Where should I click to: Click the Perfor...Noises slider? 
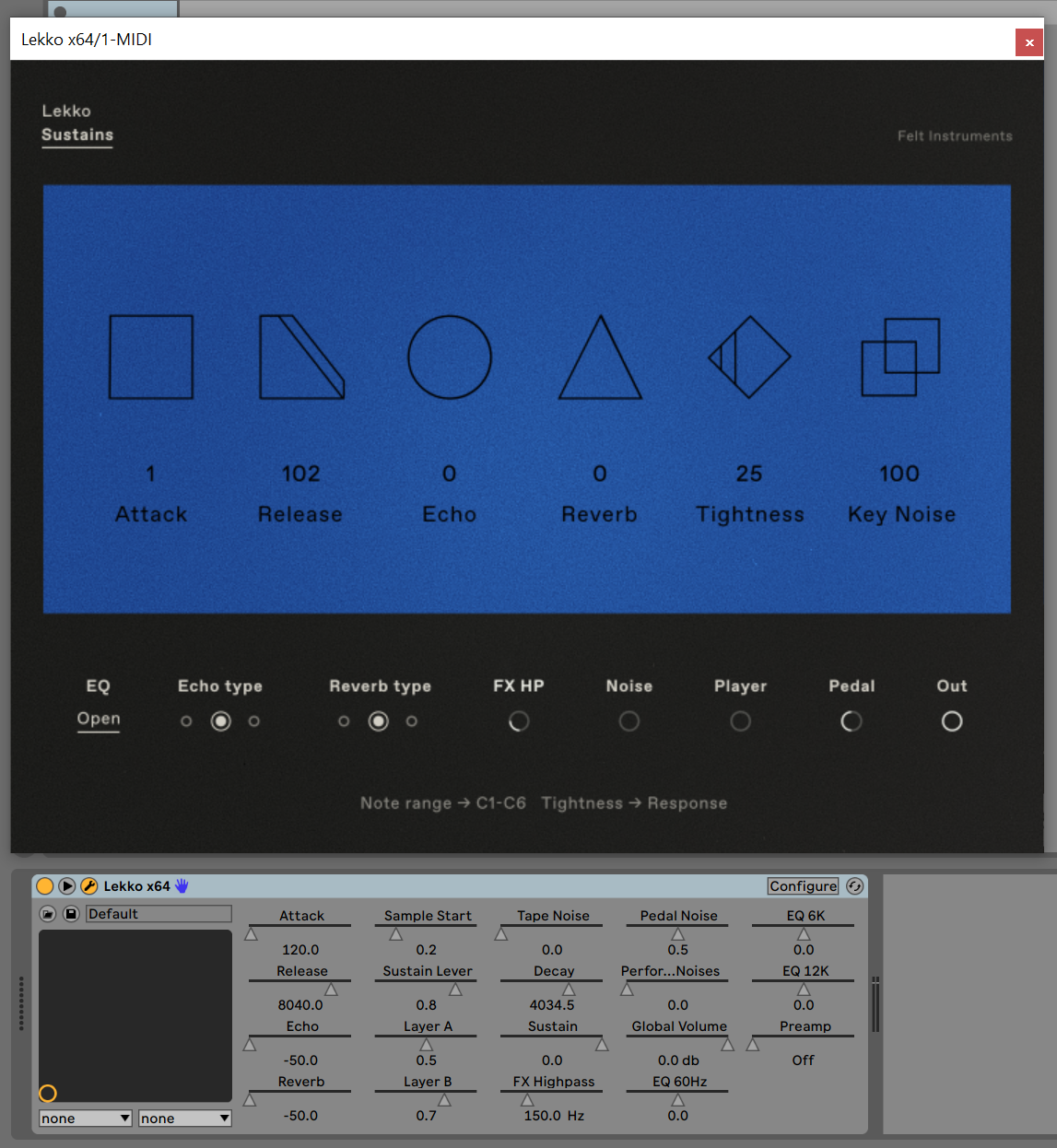677,988
